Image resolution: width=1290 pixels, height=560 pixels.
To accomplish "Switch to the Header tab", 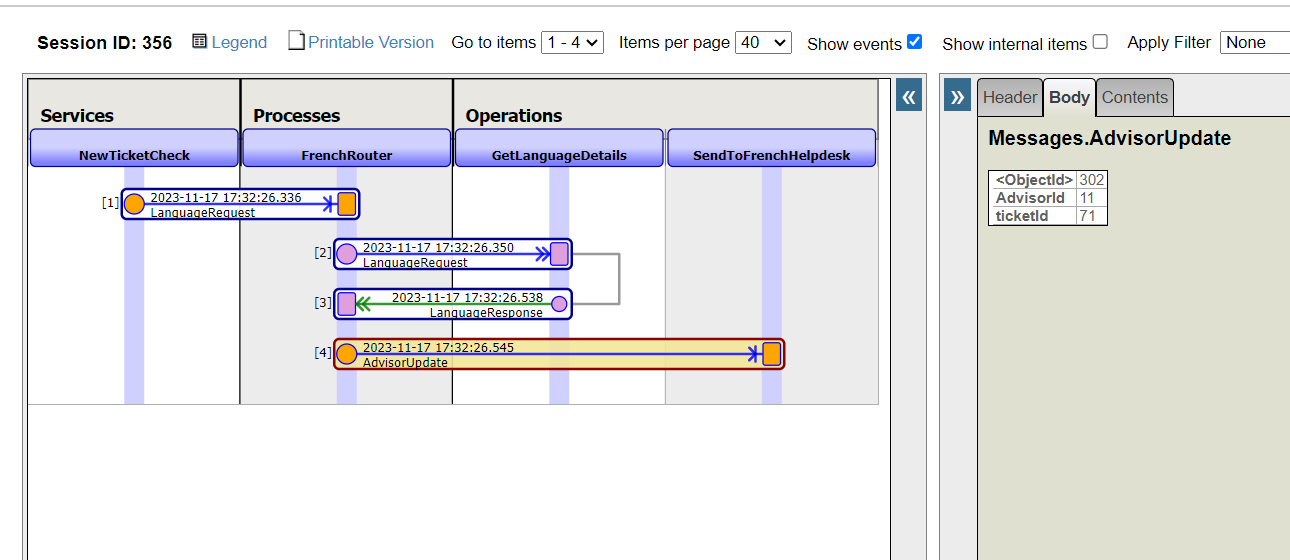I will pyautogui.click(x=1009, y=97).
